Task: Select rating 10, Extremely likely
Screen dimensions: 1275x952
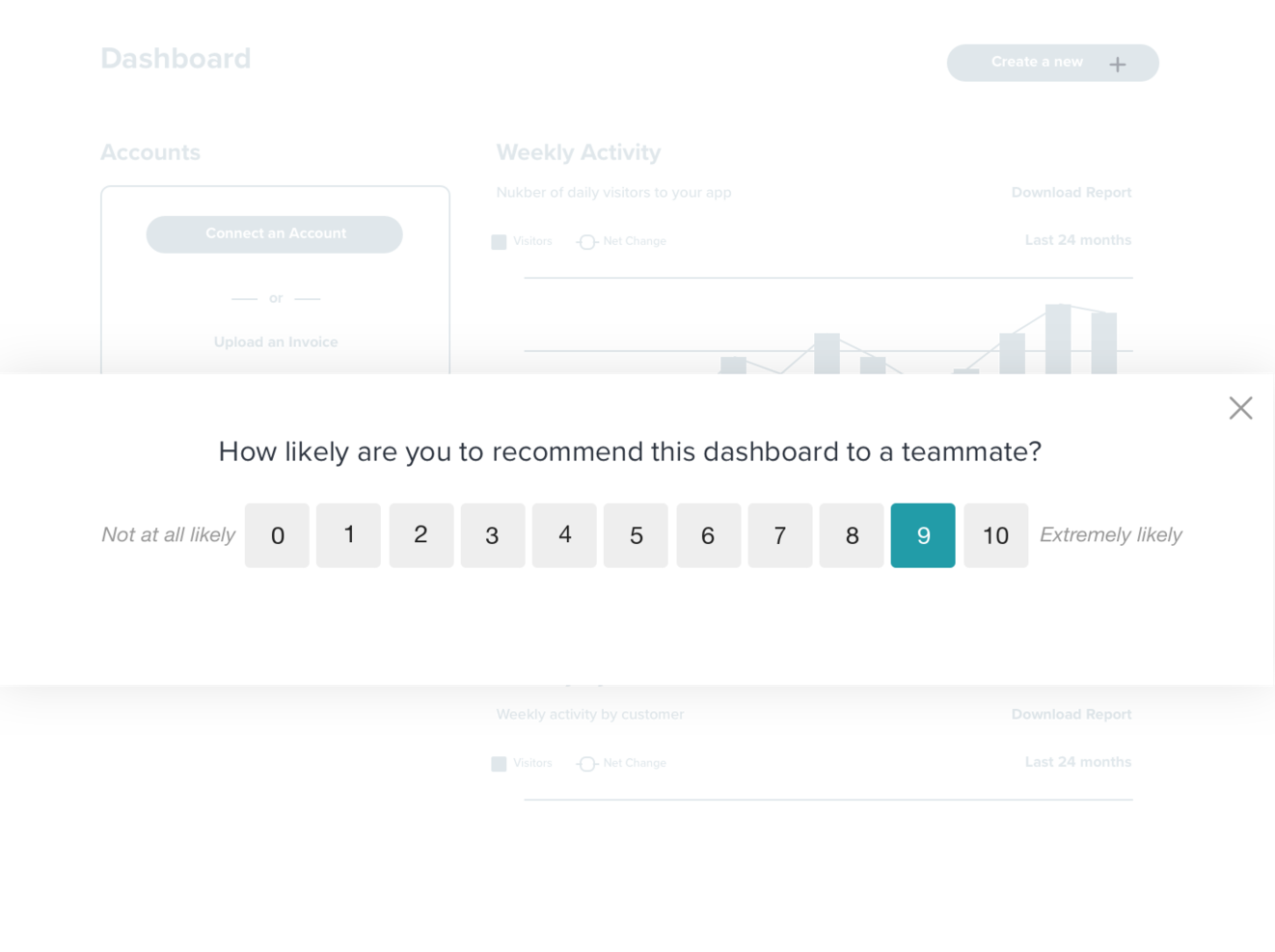Action: (995, 535)
